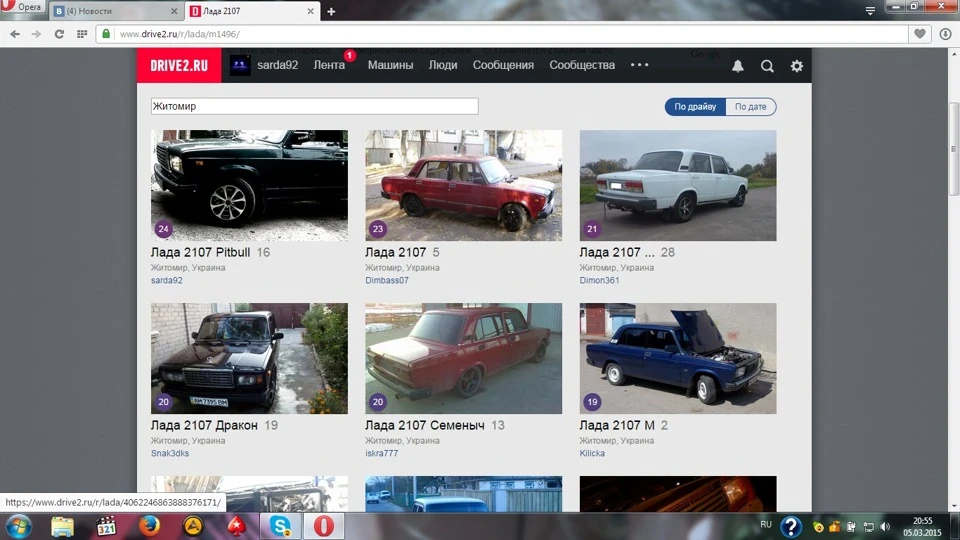
Task: Open Kilicka user link
Action: [x=592, y=453]
